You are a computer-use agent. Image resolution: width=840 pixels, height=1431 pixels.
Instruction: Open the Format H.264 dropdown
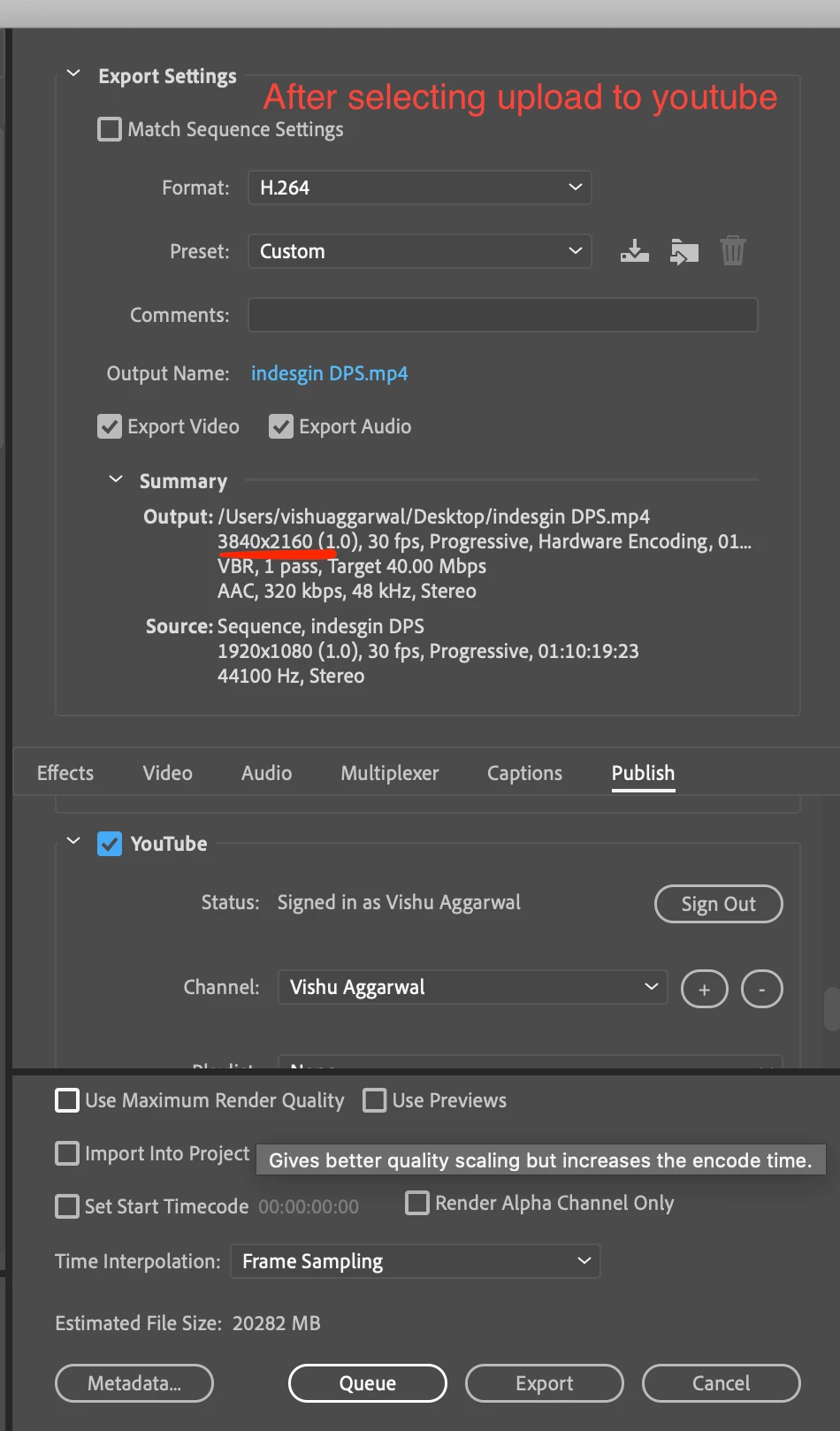click(x=420, y=187)
